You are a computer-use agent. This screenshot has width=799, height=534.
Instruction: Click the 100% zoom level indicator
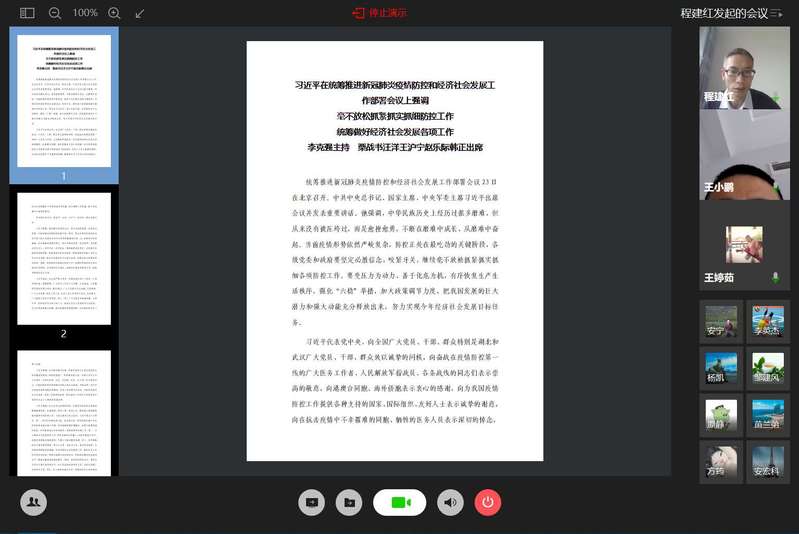click(x=85, y=13)
